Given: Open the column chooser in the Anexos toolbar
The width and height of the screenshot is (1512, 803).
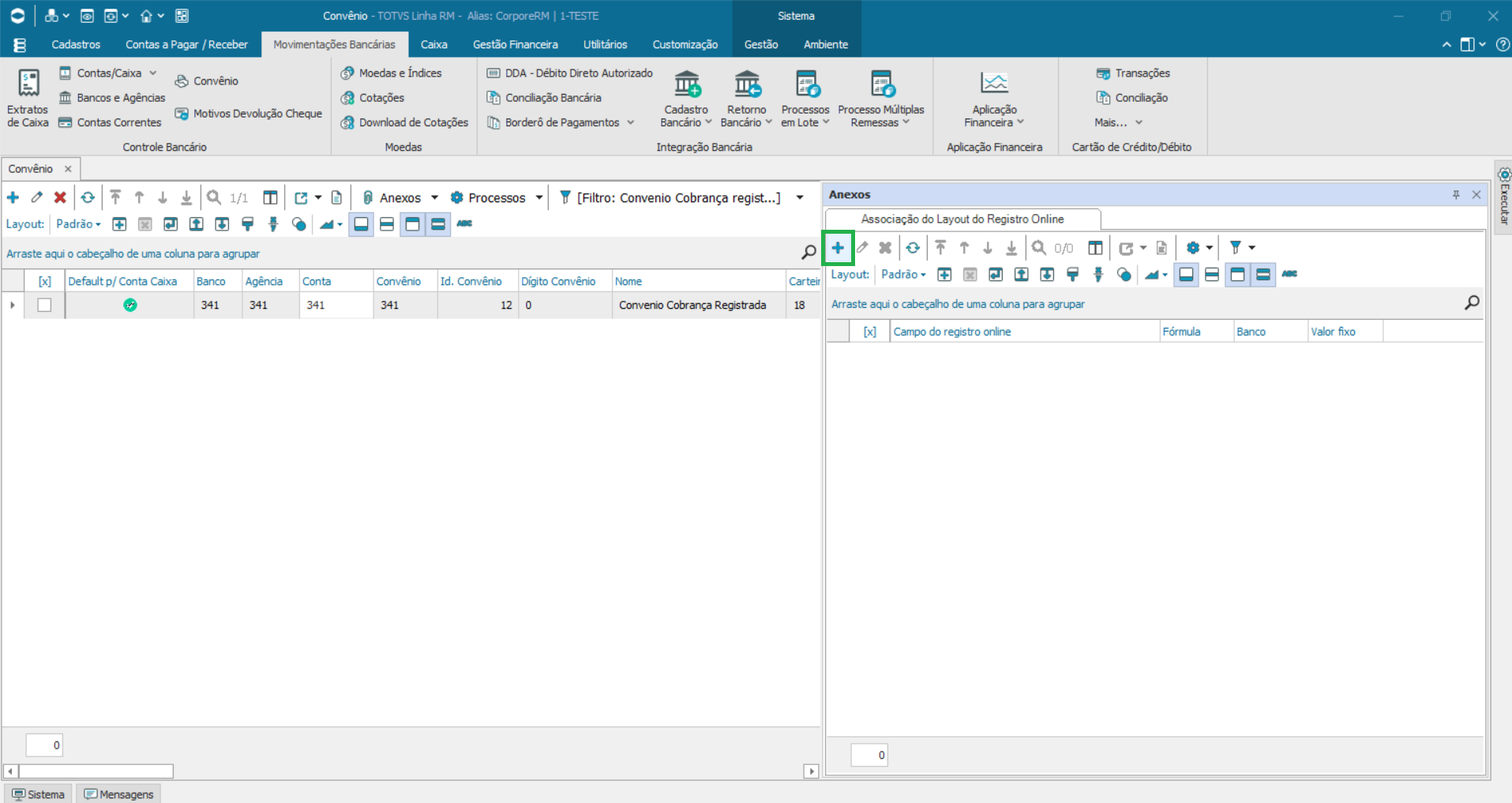Looking at the screenshot, I should point(1095,248).
